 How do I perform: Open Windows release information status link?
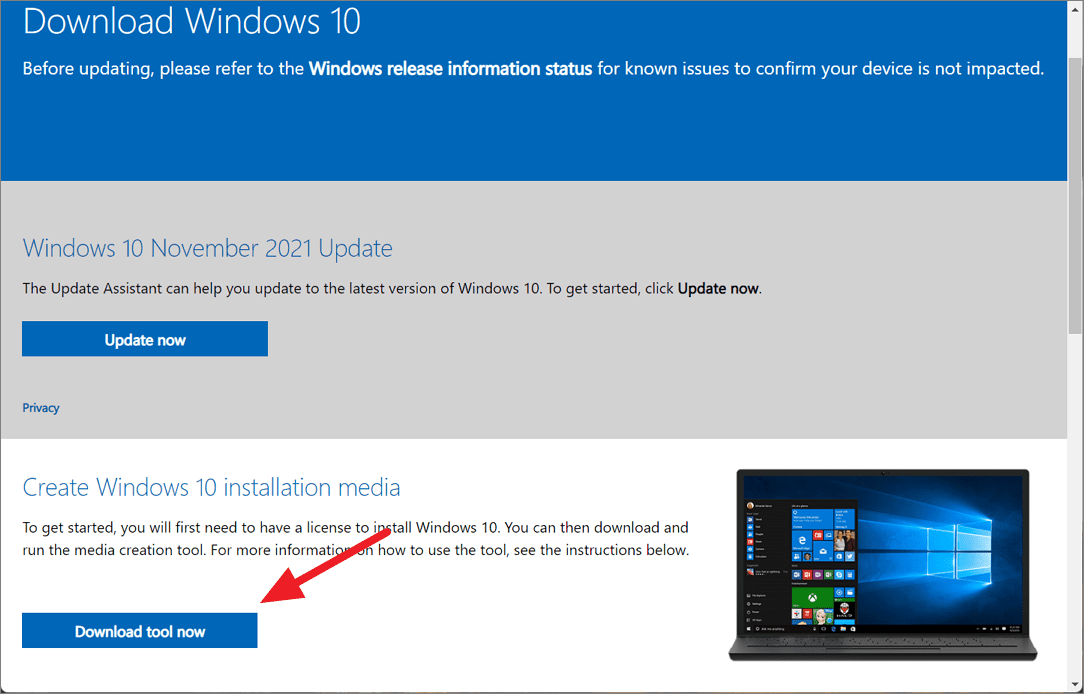coord(450,68)
